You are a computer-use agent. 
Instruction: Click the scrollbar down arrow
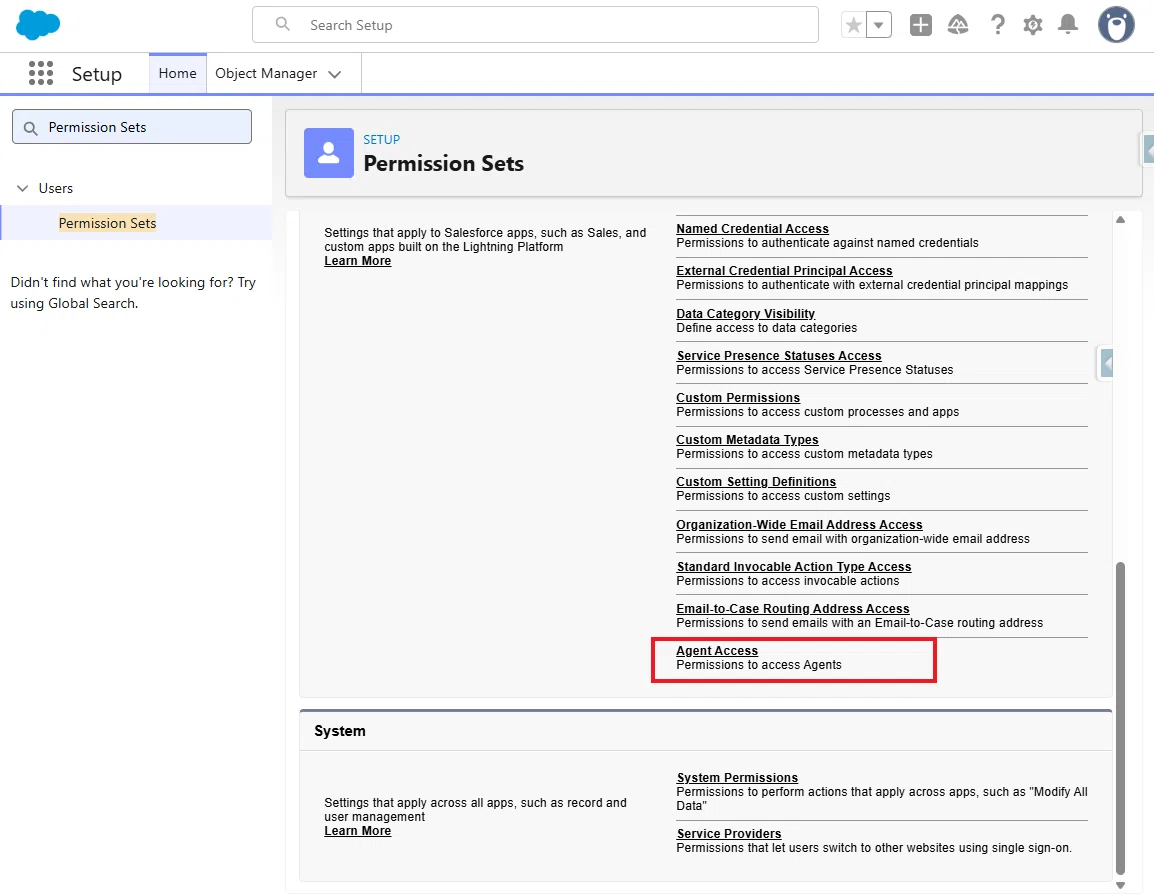coord(1120,885)
